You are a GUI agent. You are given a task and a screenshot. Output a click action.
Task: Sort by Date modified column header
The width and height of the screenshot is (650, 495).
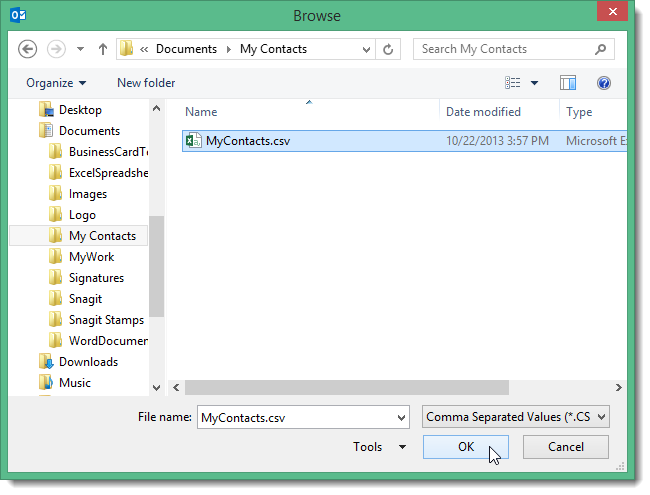483,112
